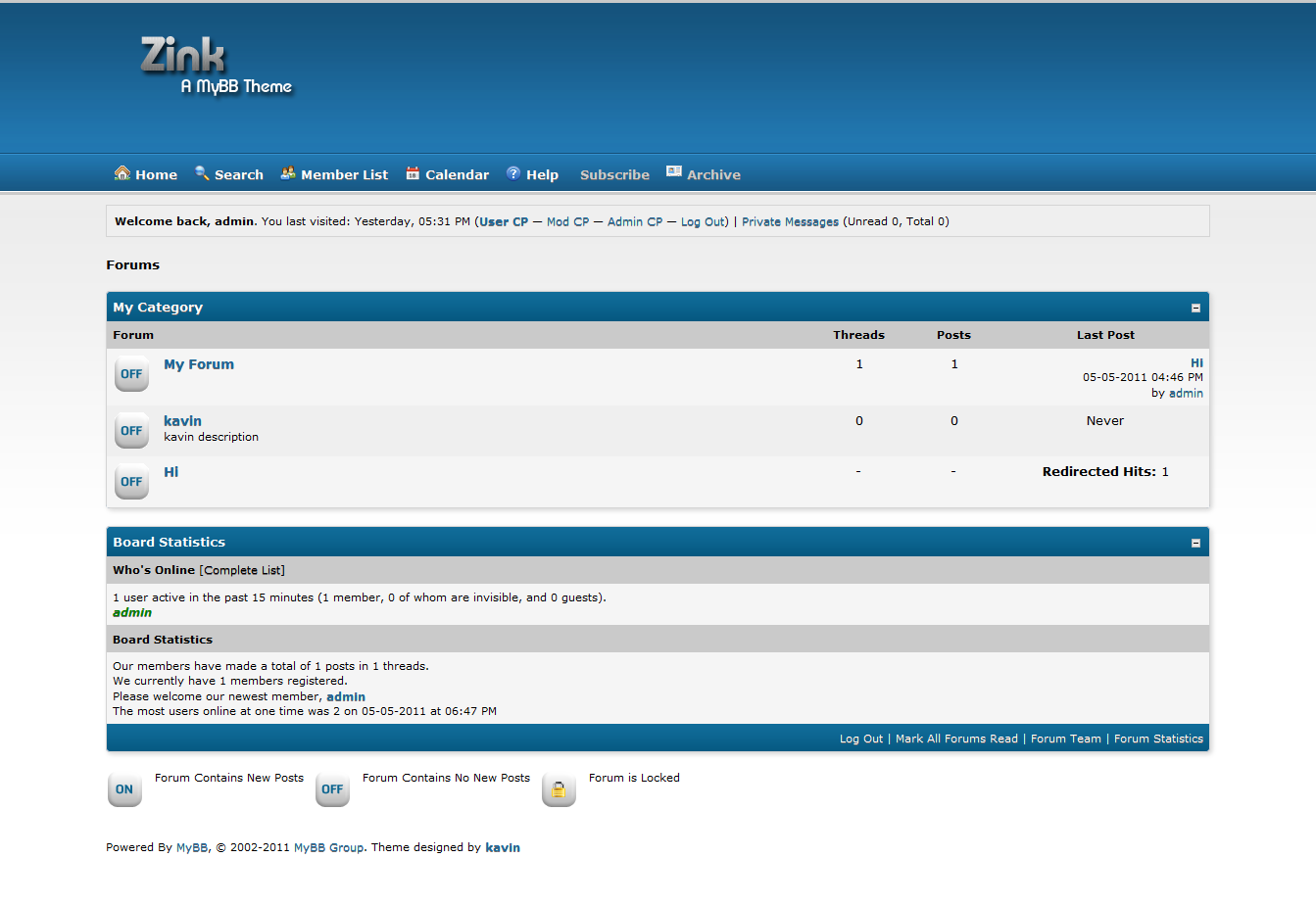1316x906 pixels.
Task: Open the Admin CP link
Action: [x=635, y=222]
